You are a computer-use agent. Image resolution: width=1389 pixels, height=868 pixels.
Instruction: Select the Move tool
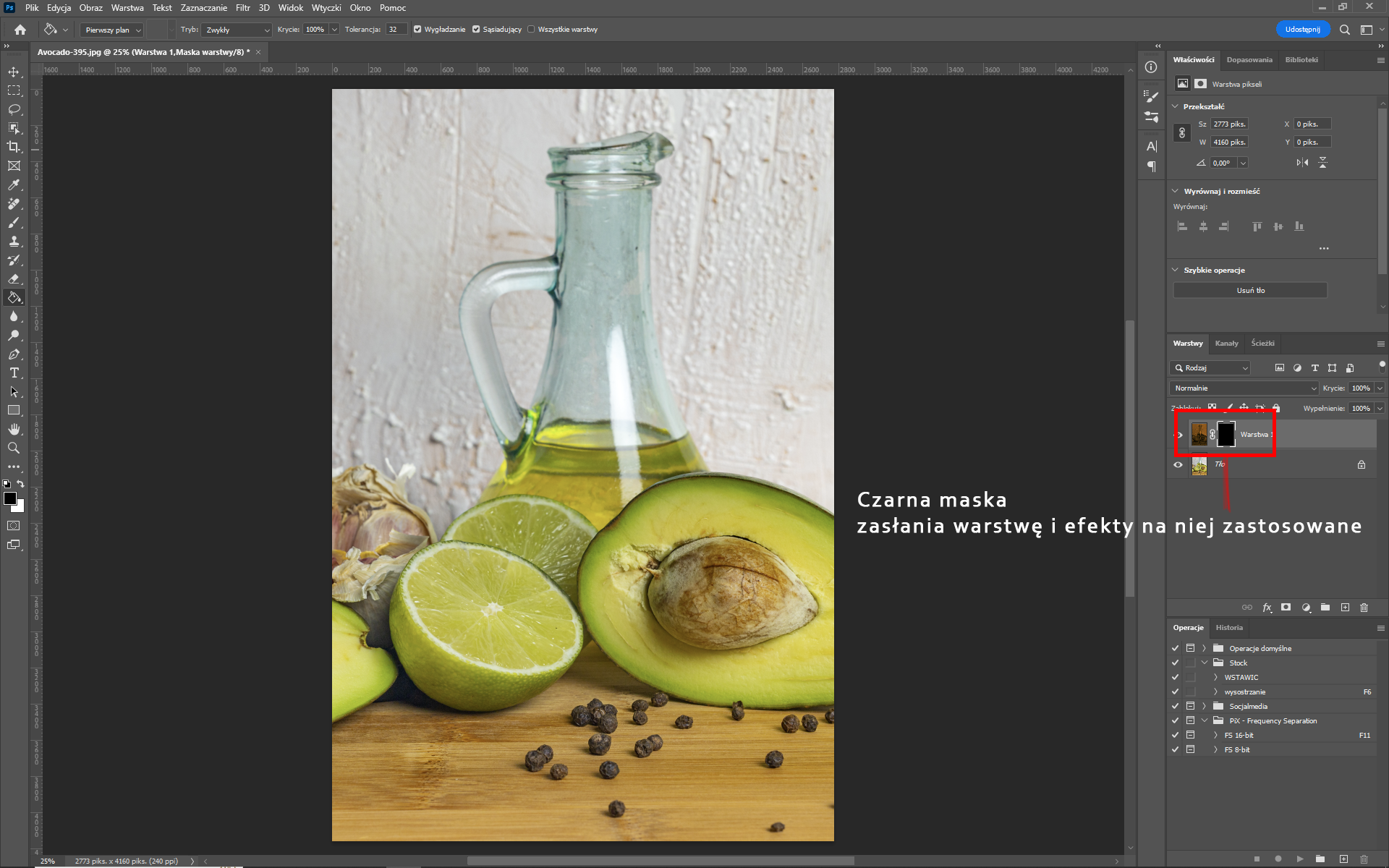tap(14, 72)
